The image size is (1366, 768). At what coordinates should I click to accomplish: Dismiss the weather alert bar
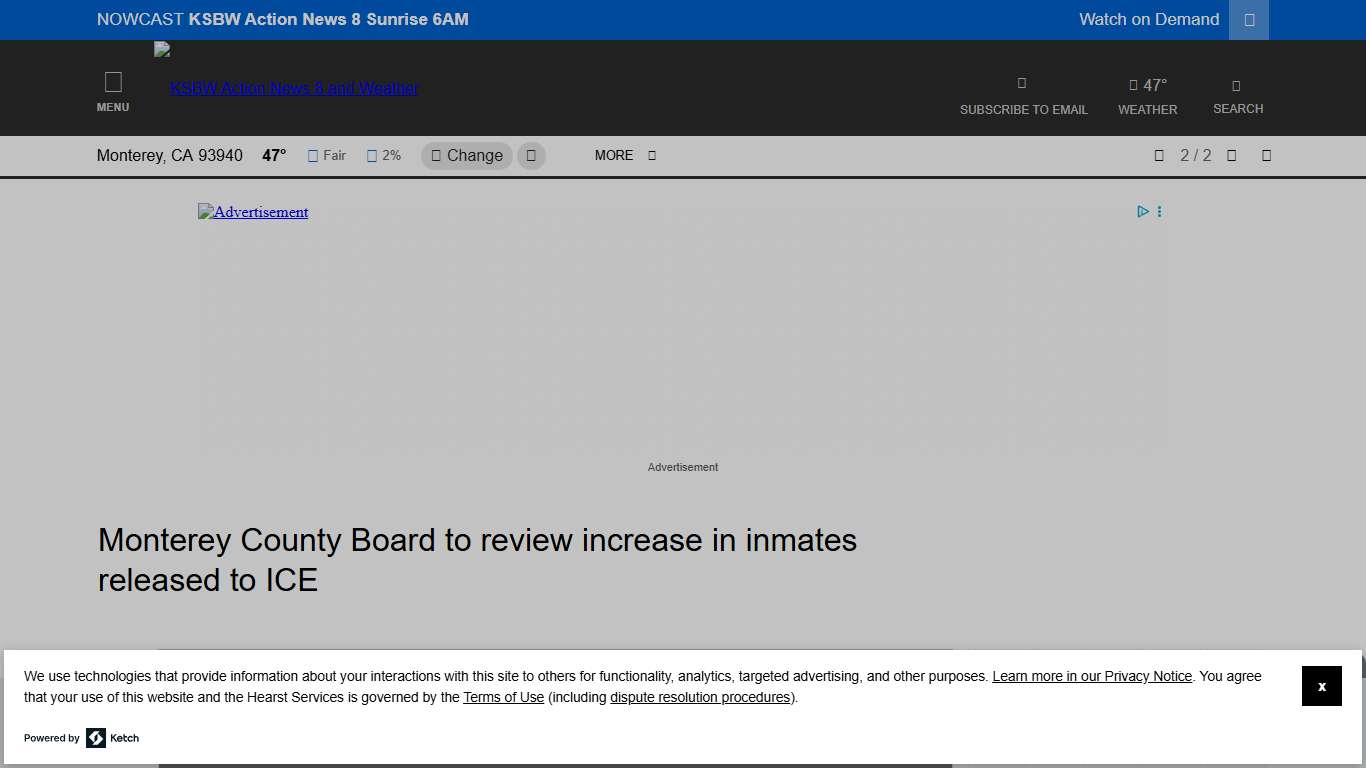click(x=1266, y=155)
